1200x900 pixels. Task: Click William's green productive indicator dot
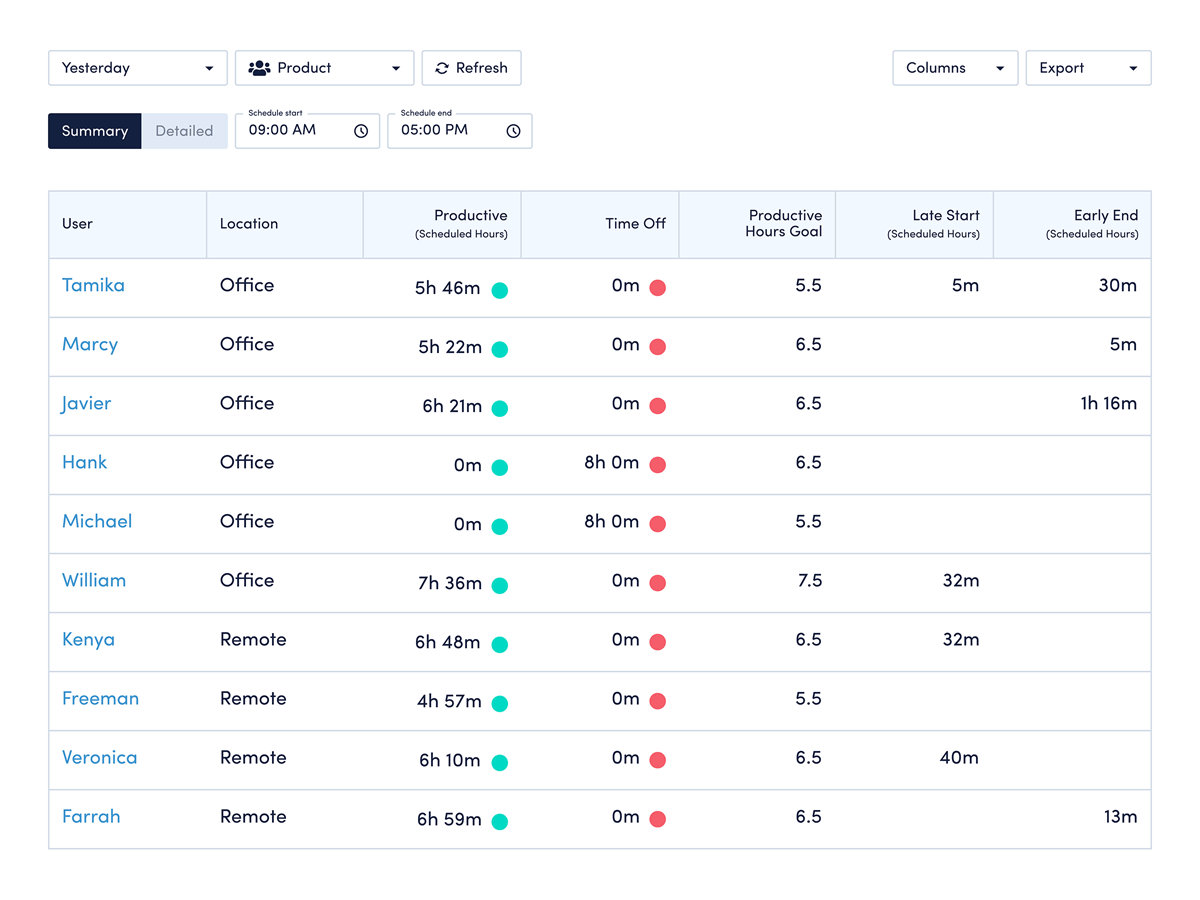point(500,585)
